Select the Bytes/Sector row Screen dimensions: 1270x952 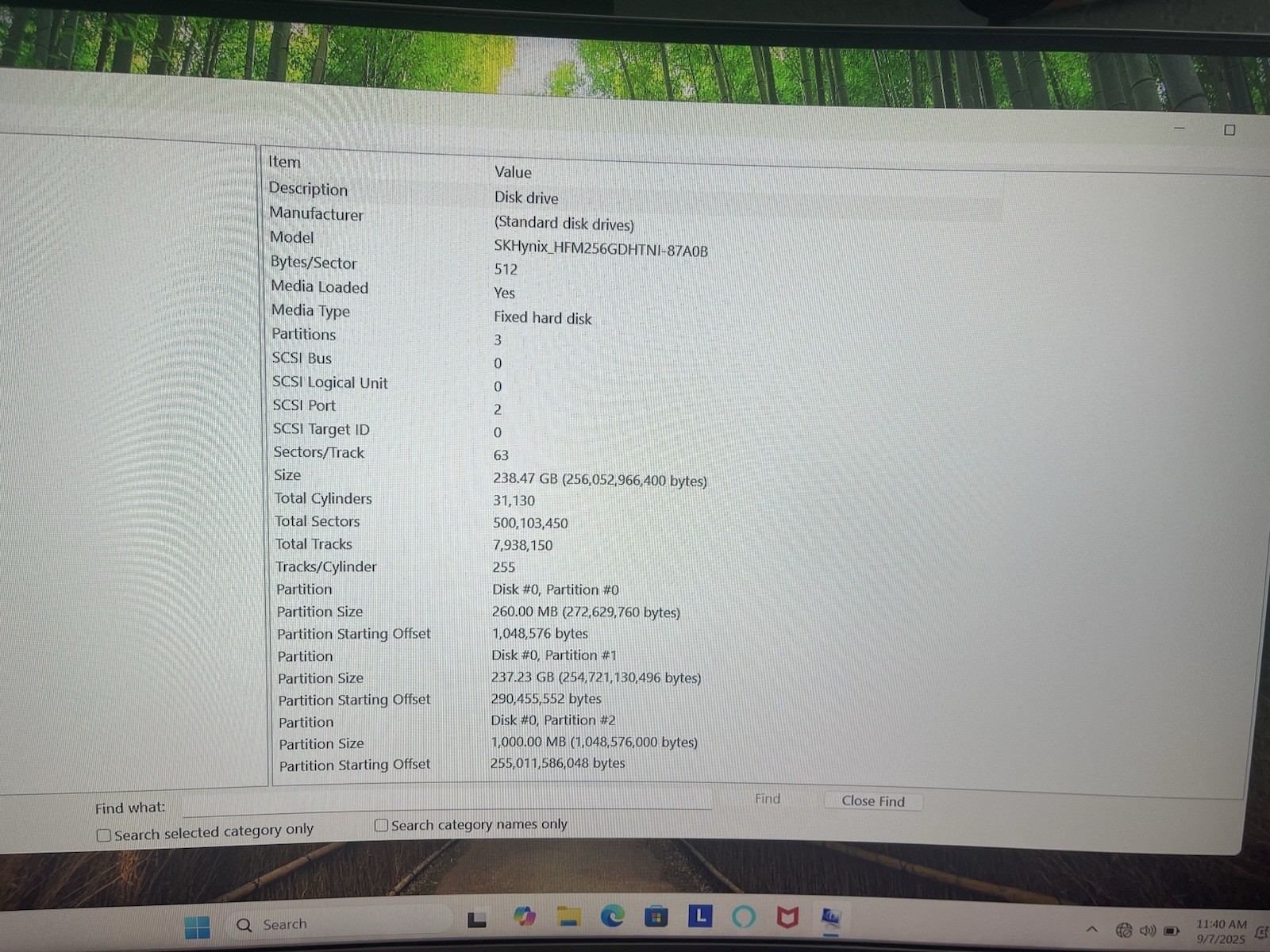(314, 263)
